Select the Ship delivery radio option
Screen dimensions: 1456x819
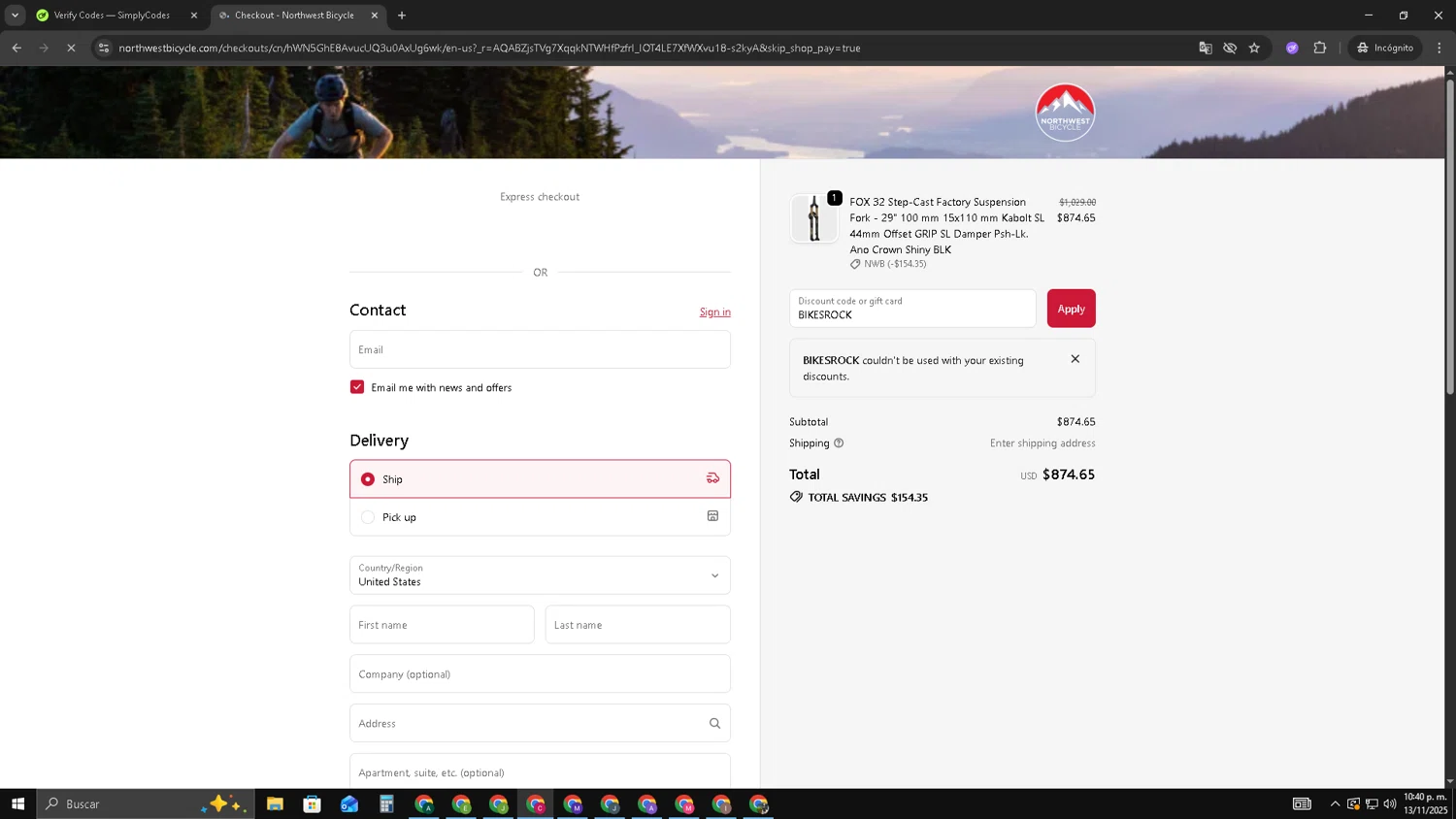[368, 479]
